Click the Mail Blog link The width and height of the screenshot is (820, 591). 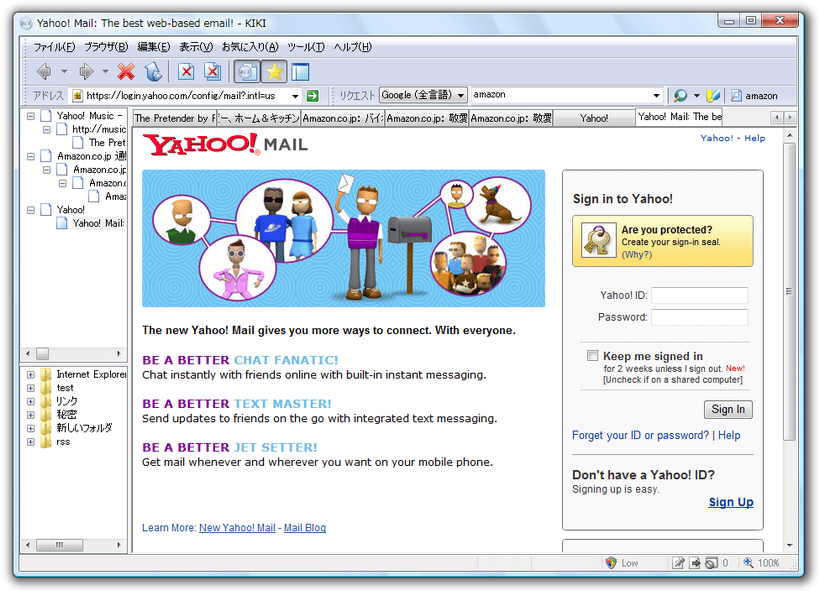point(305,528)
